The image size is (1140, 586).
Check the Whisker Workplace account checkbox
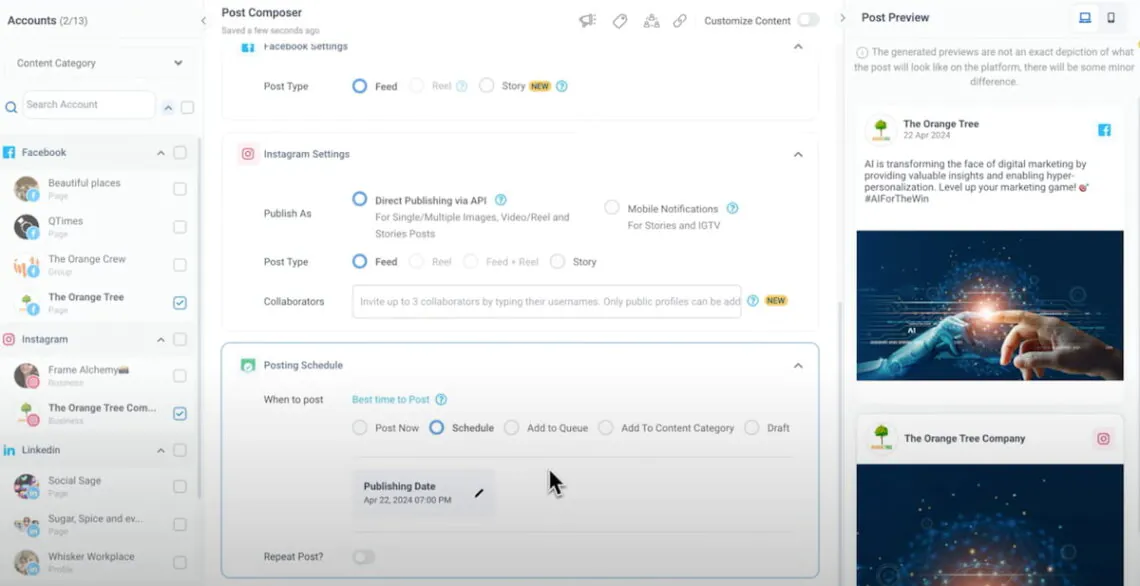tap(180, 562)
